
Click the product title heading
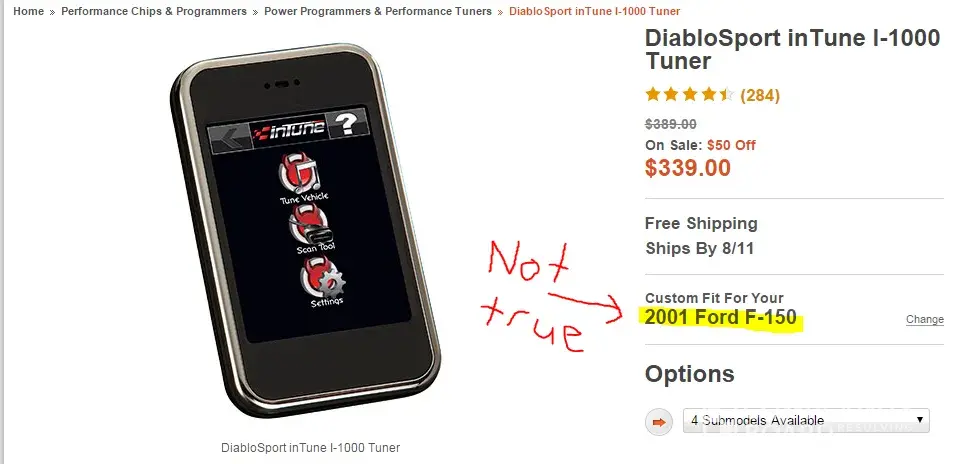click(792, 49)
